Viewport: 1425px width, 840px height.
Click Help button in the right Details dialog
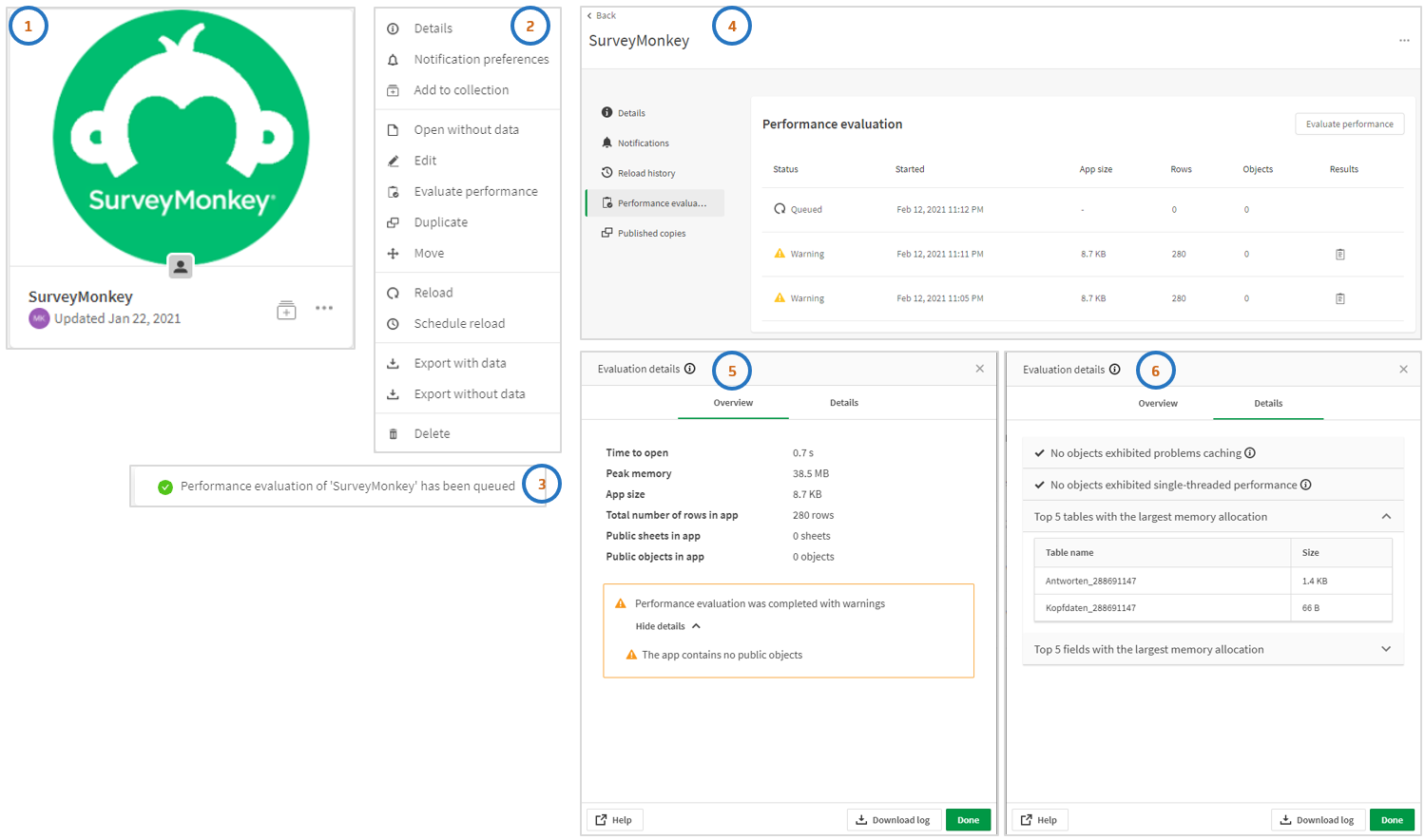click(x=1039, y=820)
